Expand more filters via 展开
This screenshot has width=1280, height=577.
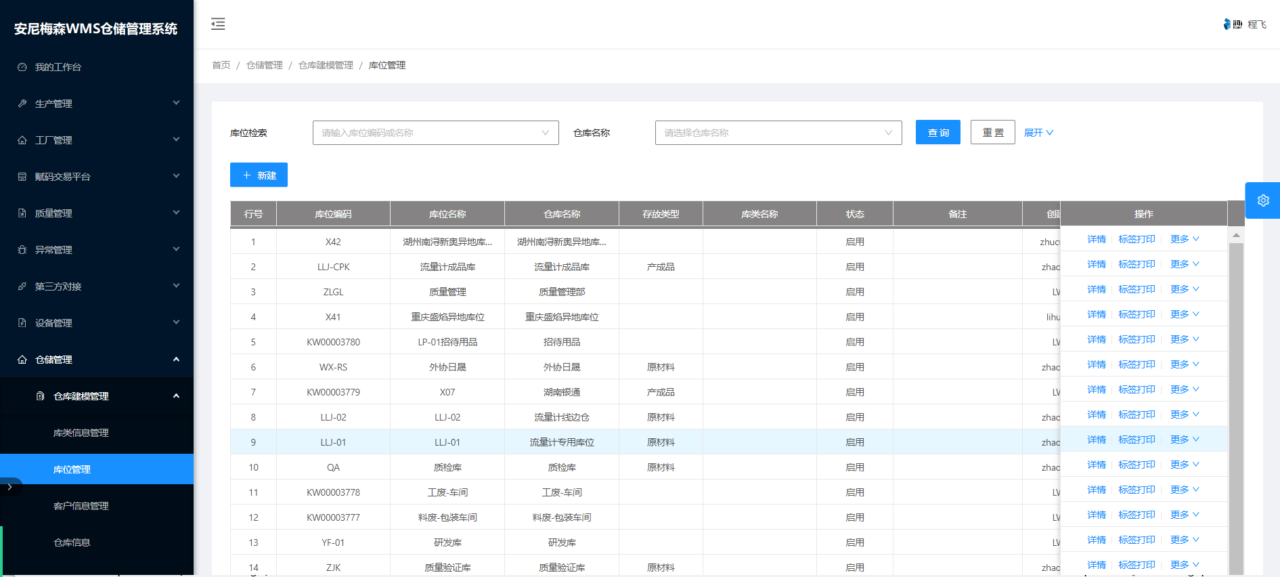tap(1039, 132)
